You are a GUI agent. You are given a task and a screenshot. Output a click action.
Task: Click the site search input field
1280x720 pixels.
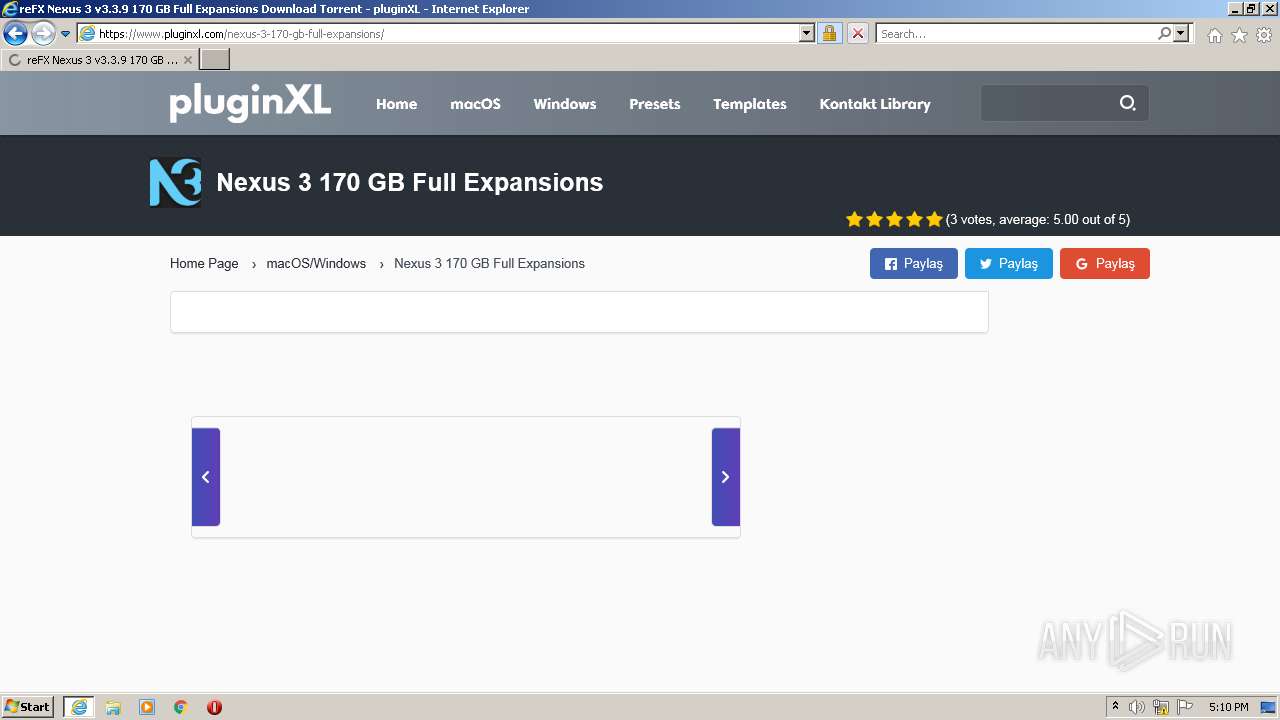click(x=1046, y=103)
